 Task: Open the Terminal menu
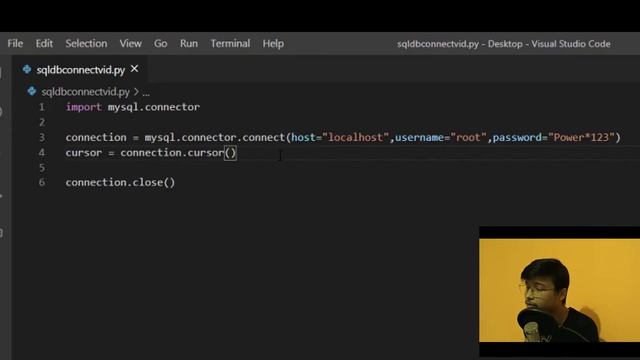pyautogui.click(x=230, y=43)
